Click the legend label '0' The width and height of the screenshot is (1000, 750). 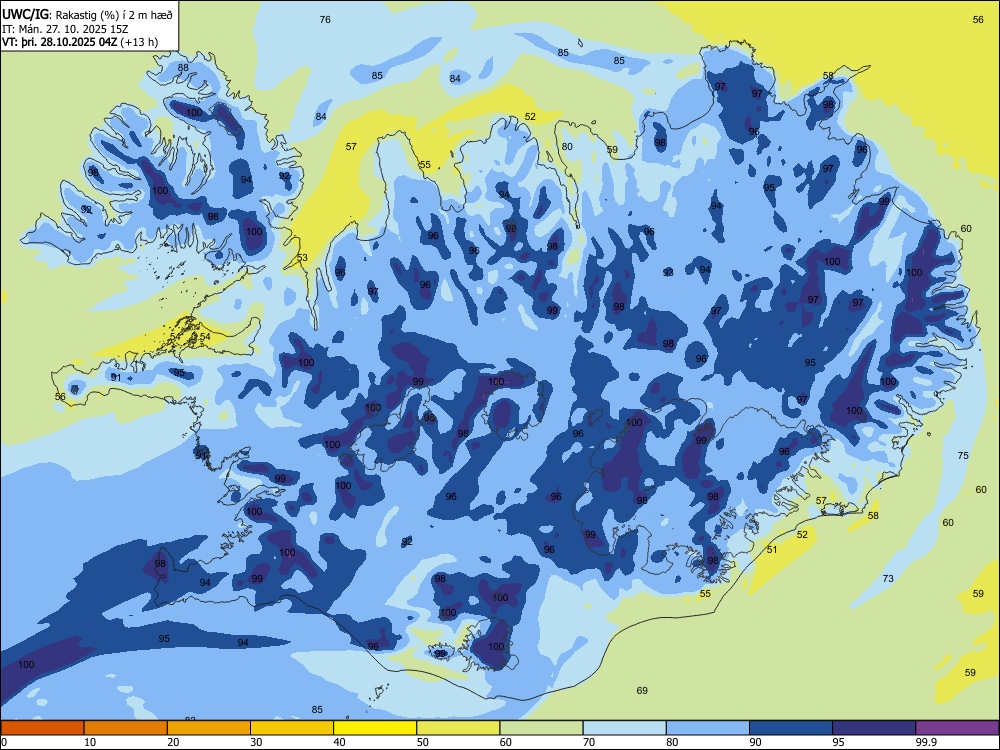(x=4, y=742)
